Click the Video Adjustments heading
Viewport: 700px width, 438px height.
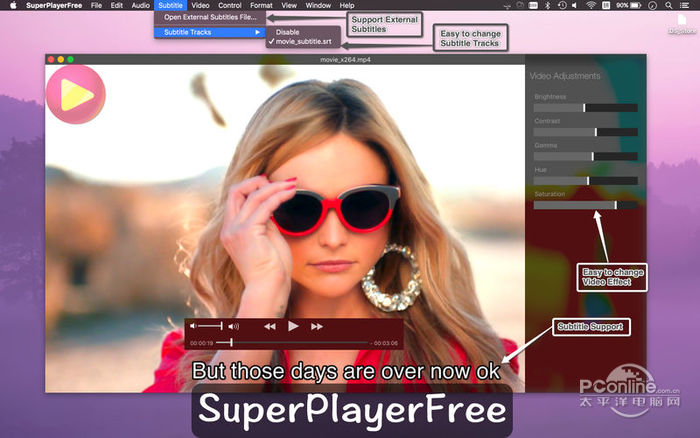[x=565, y=76]
